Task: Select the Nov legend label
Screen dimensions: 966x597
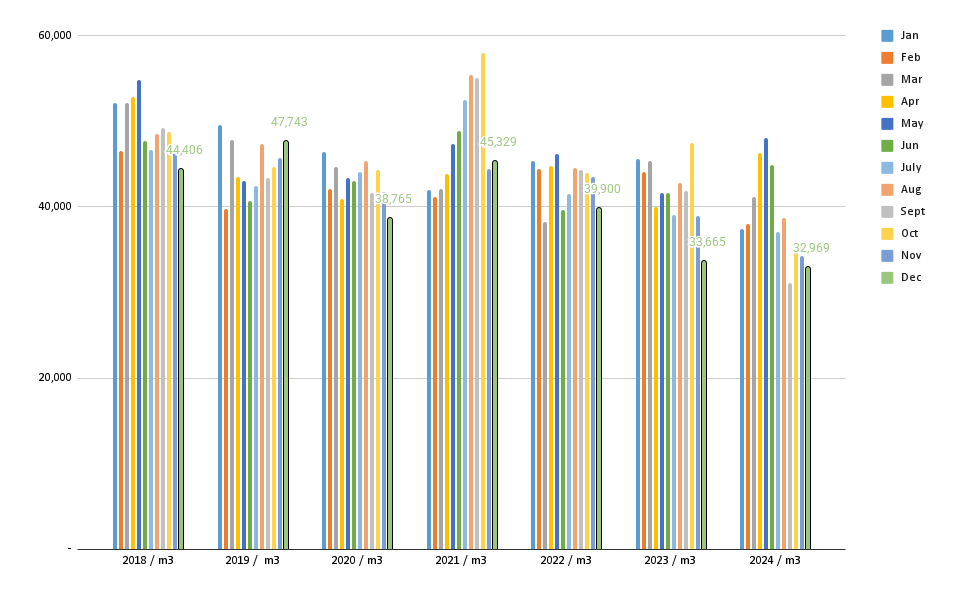Action: click(x=911, y=256)
